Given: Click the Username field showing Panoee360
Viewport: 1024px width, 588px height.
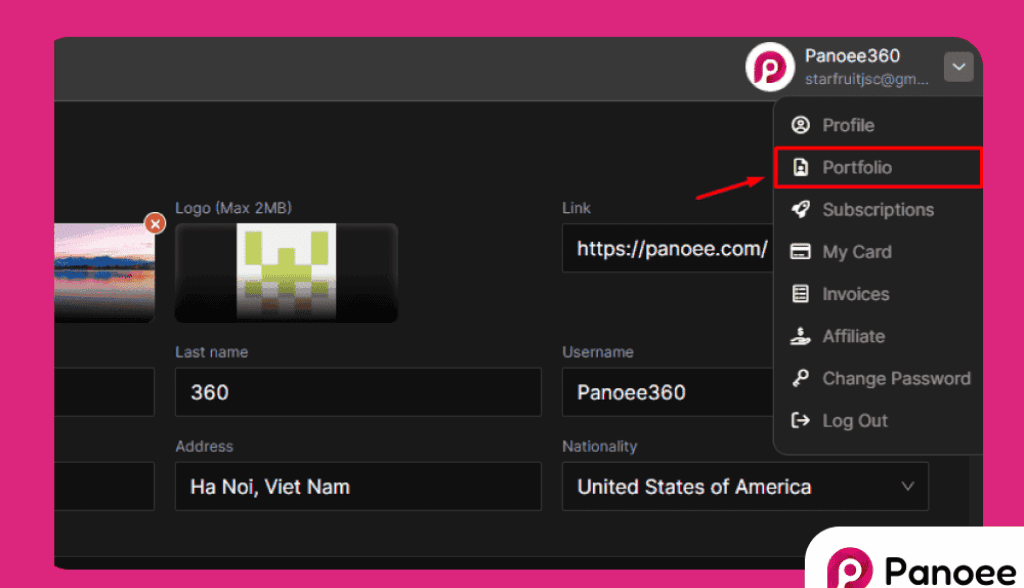Looking at the screenshot, I should [665, 392].
